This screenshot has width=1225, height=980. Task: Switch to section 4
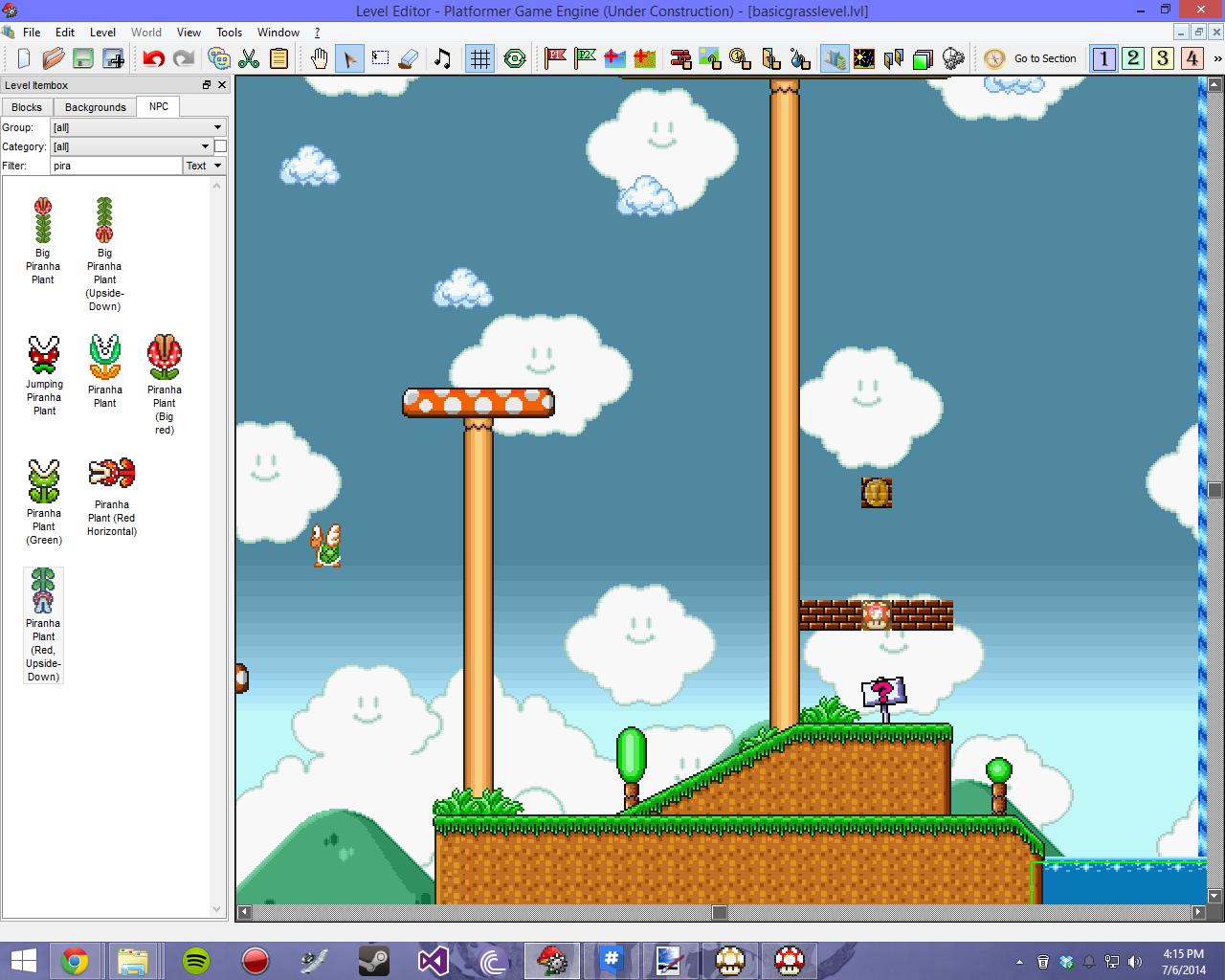(1192, 58)
